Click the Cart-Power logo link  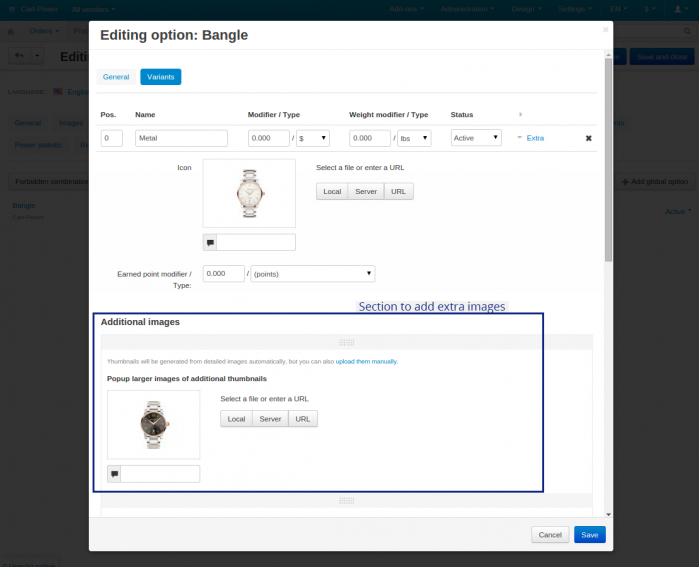pos(34,9)
